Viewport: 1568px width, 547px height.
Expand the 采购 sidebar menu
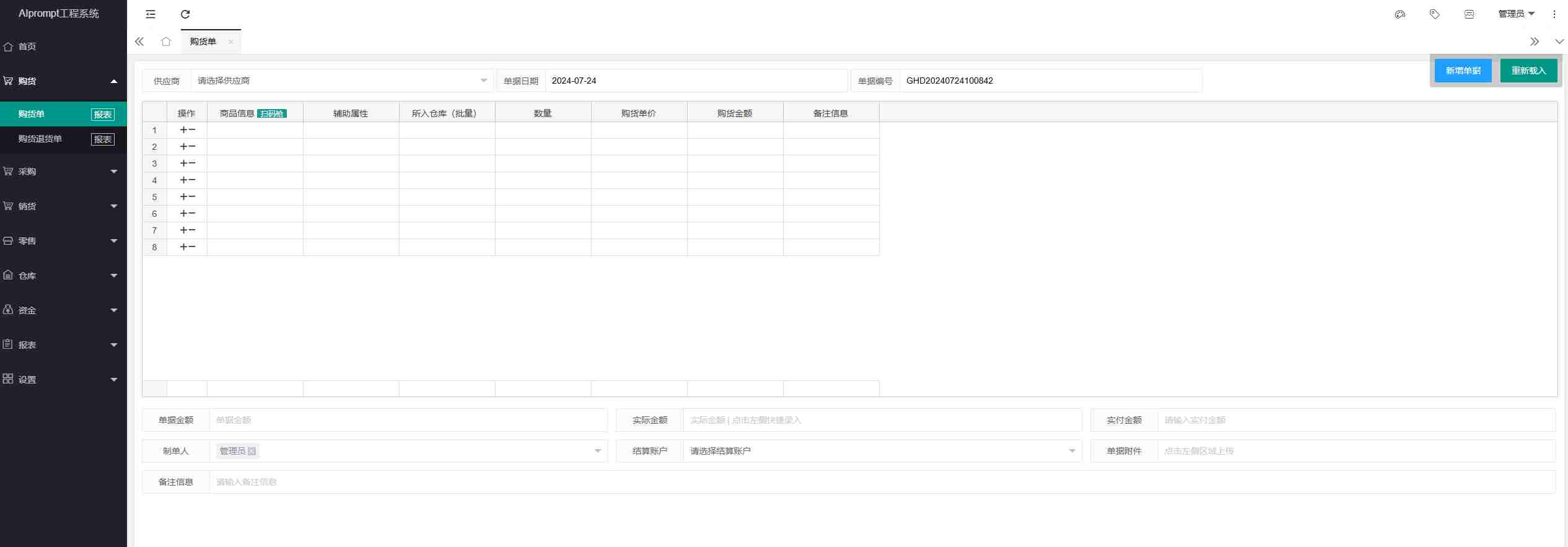coord(62,172)
